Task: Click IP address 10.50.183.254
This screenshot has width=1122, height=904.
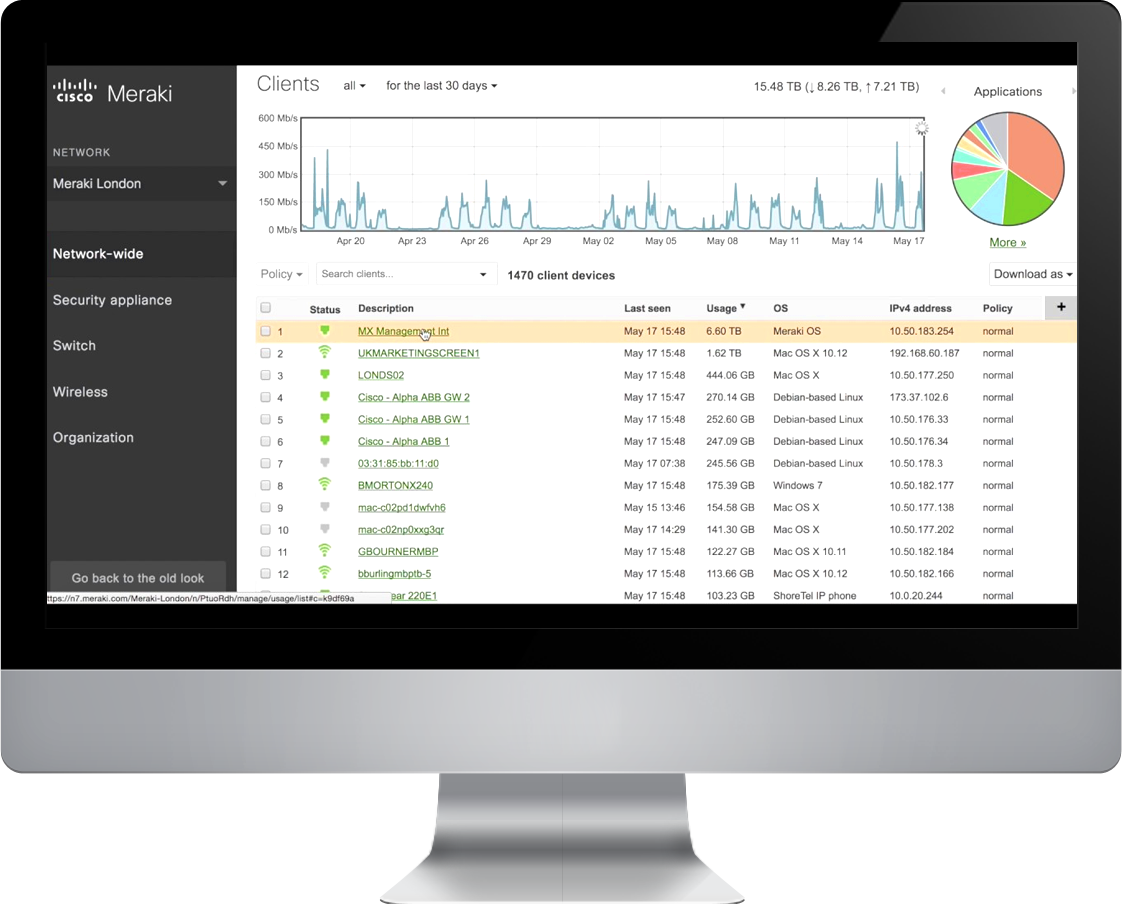Action: coord(922,331)
